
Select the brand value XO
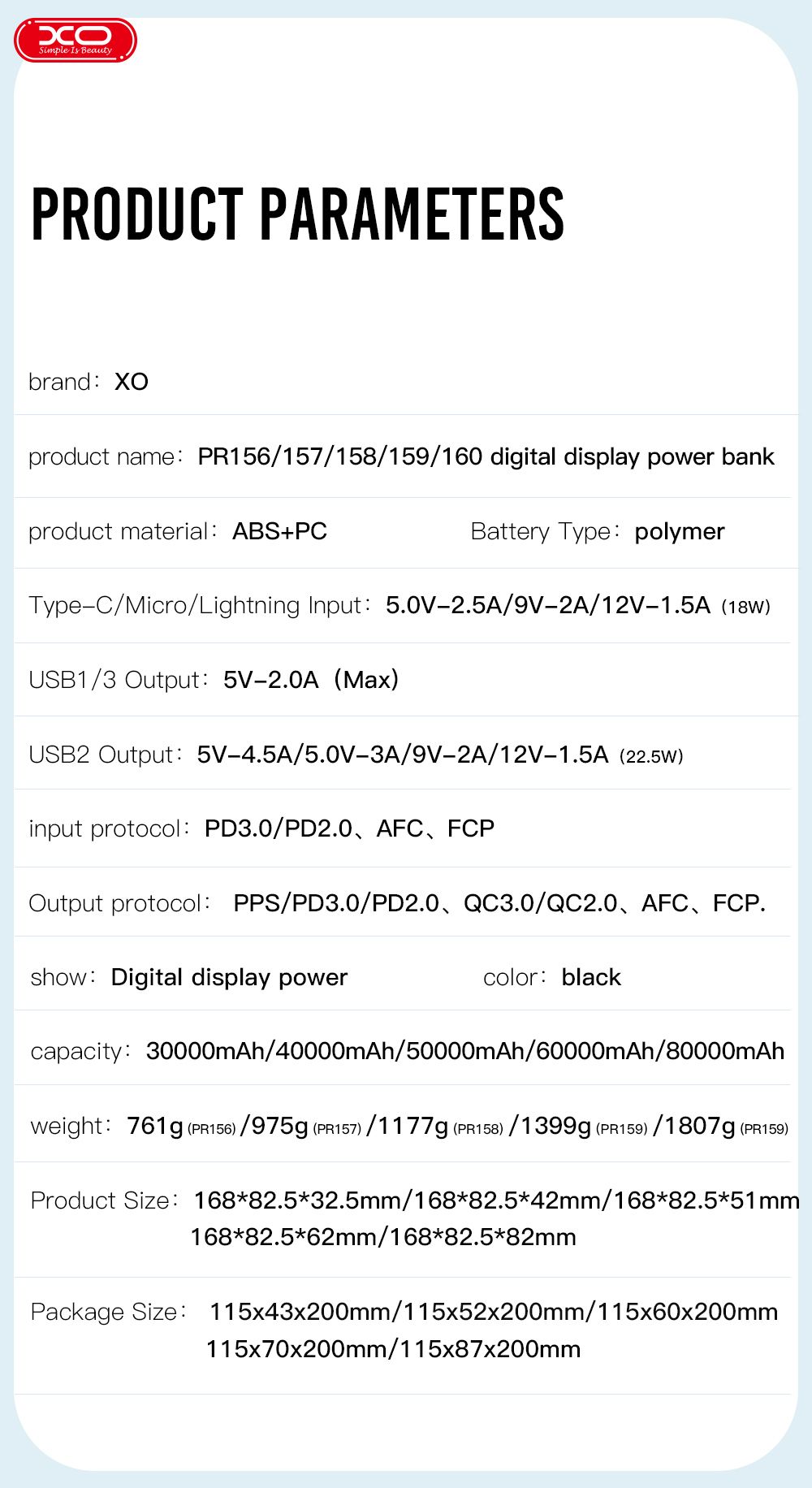[132, 382]
